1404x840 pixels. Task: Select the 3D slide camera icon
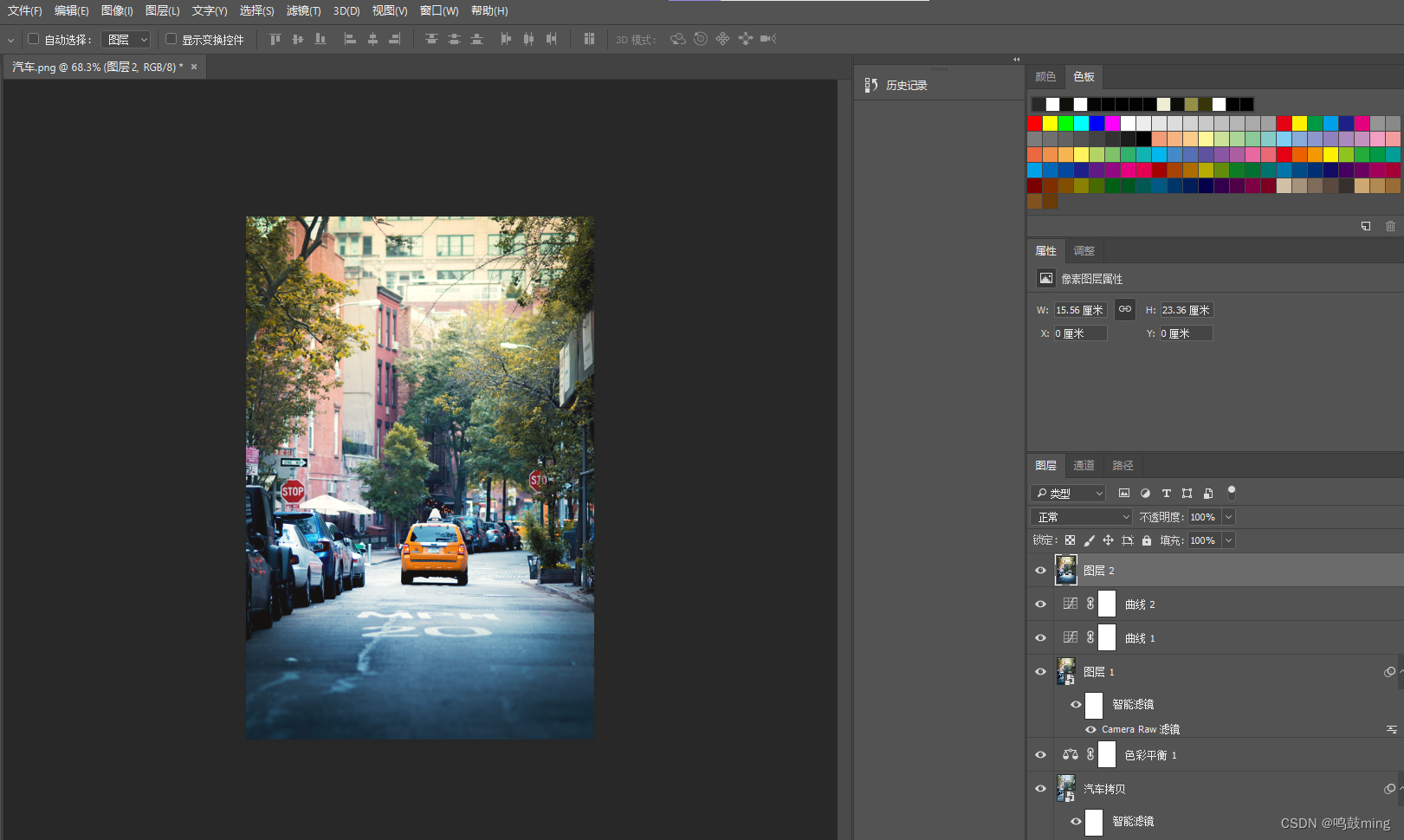pos(745,39)
